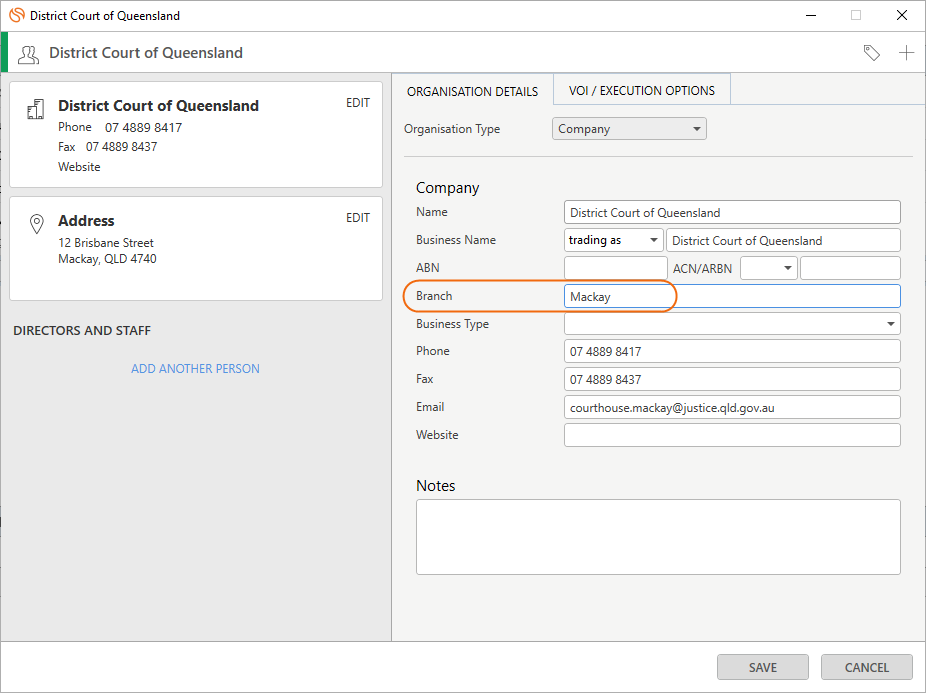This screenshot has width=926, height=693.
Task: Click the CANCEL button
Action: click(866, 667)
